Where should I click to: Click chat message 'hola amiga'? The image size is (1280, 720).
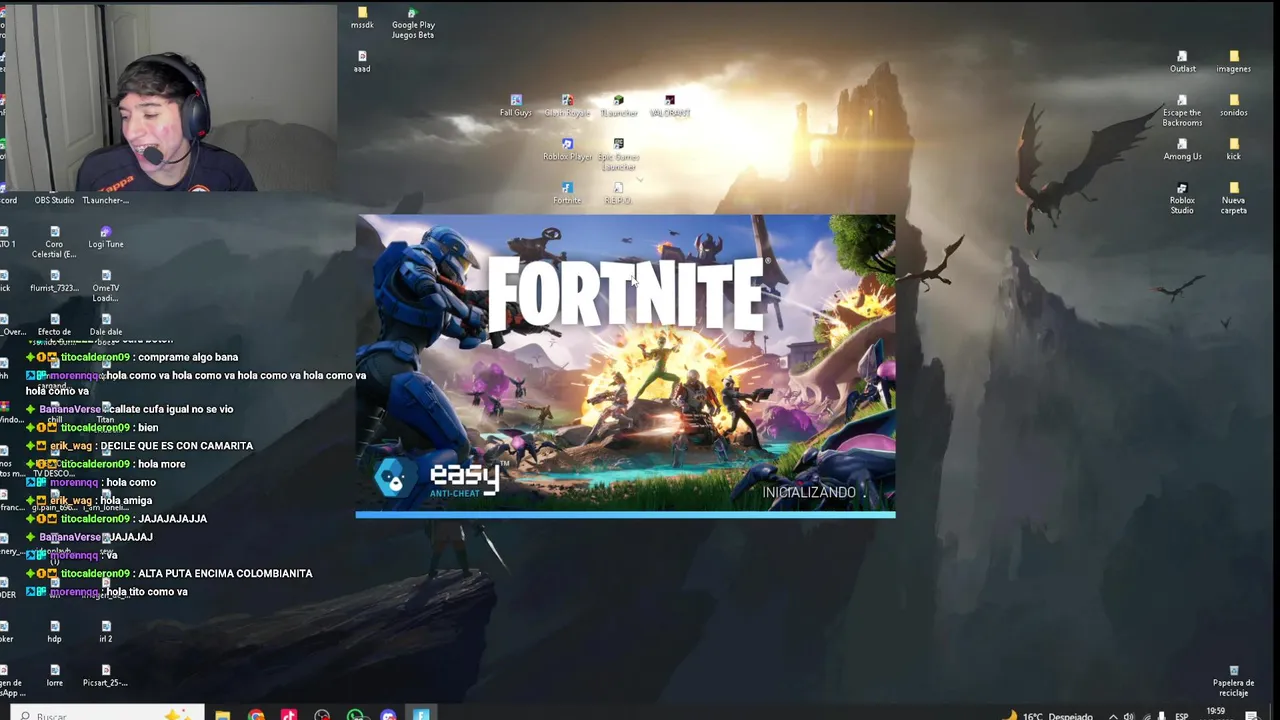tap(126, 500)
